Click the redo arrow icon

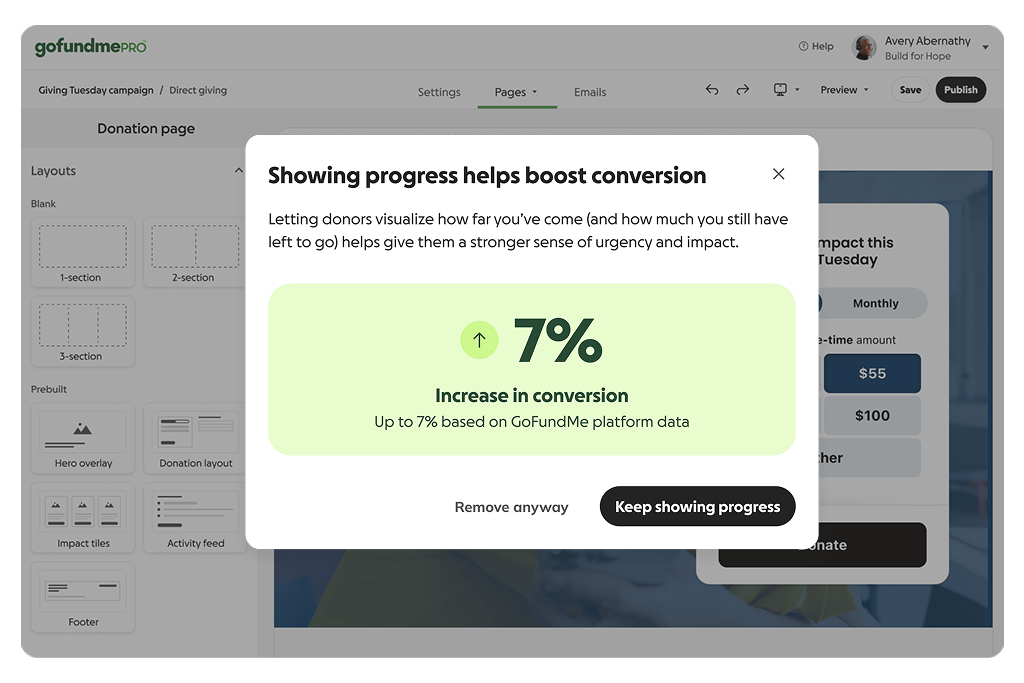click(743, 89)
